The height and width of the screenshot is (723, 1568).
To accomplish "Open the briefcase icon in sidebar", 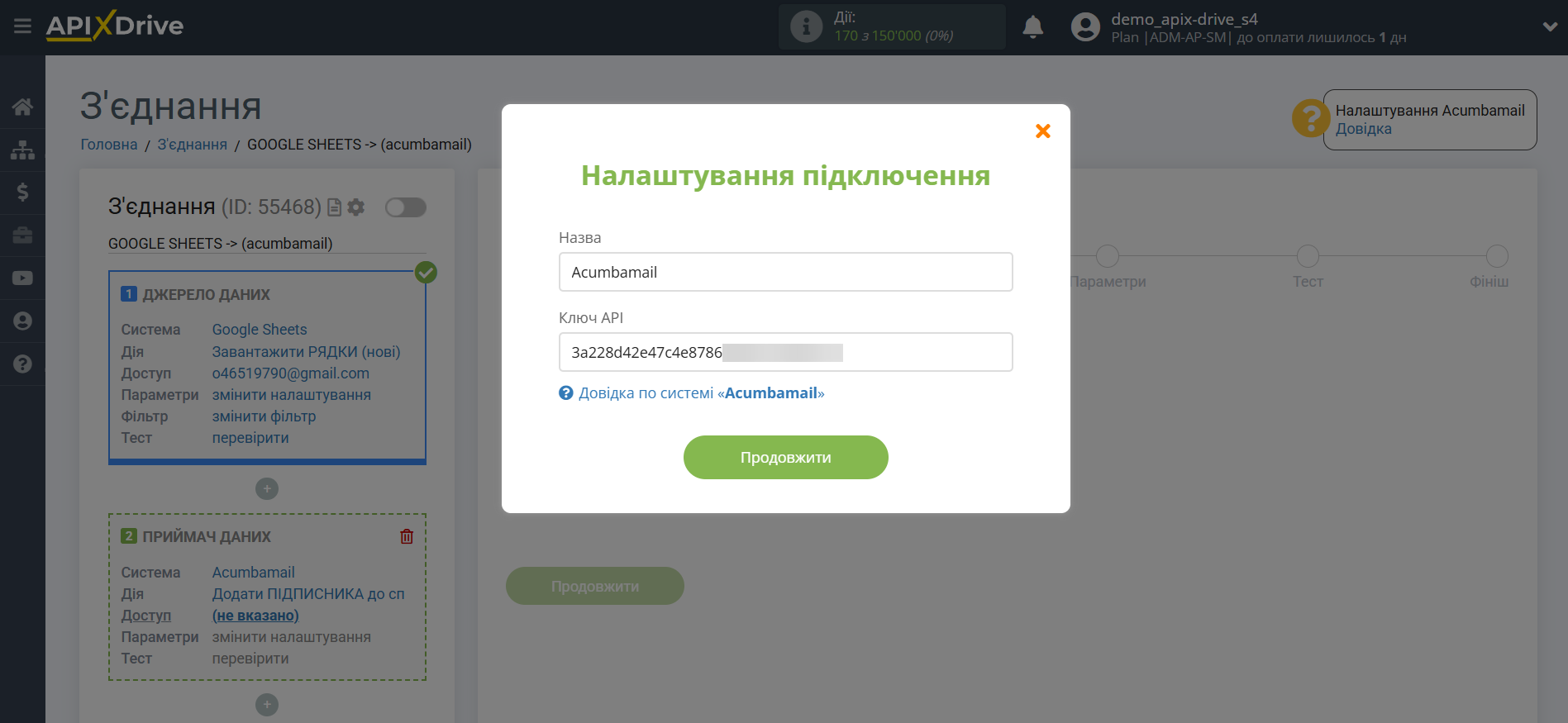I will tap(22, 235).
